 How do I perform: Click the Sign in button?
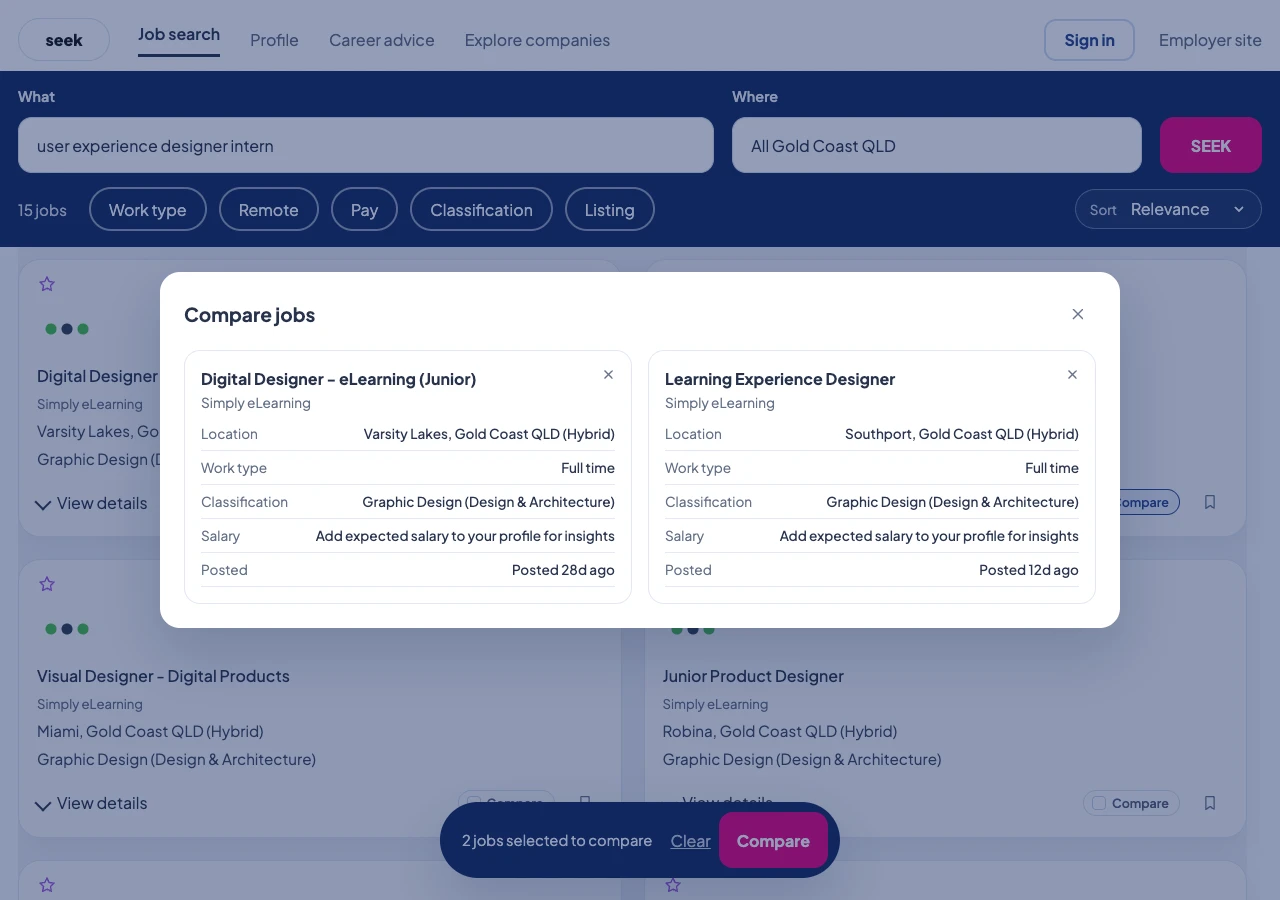click(1089, 40)
